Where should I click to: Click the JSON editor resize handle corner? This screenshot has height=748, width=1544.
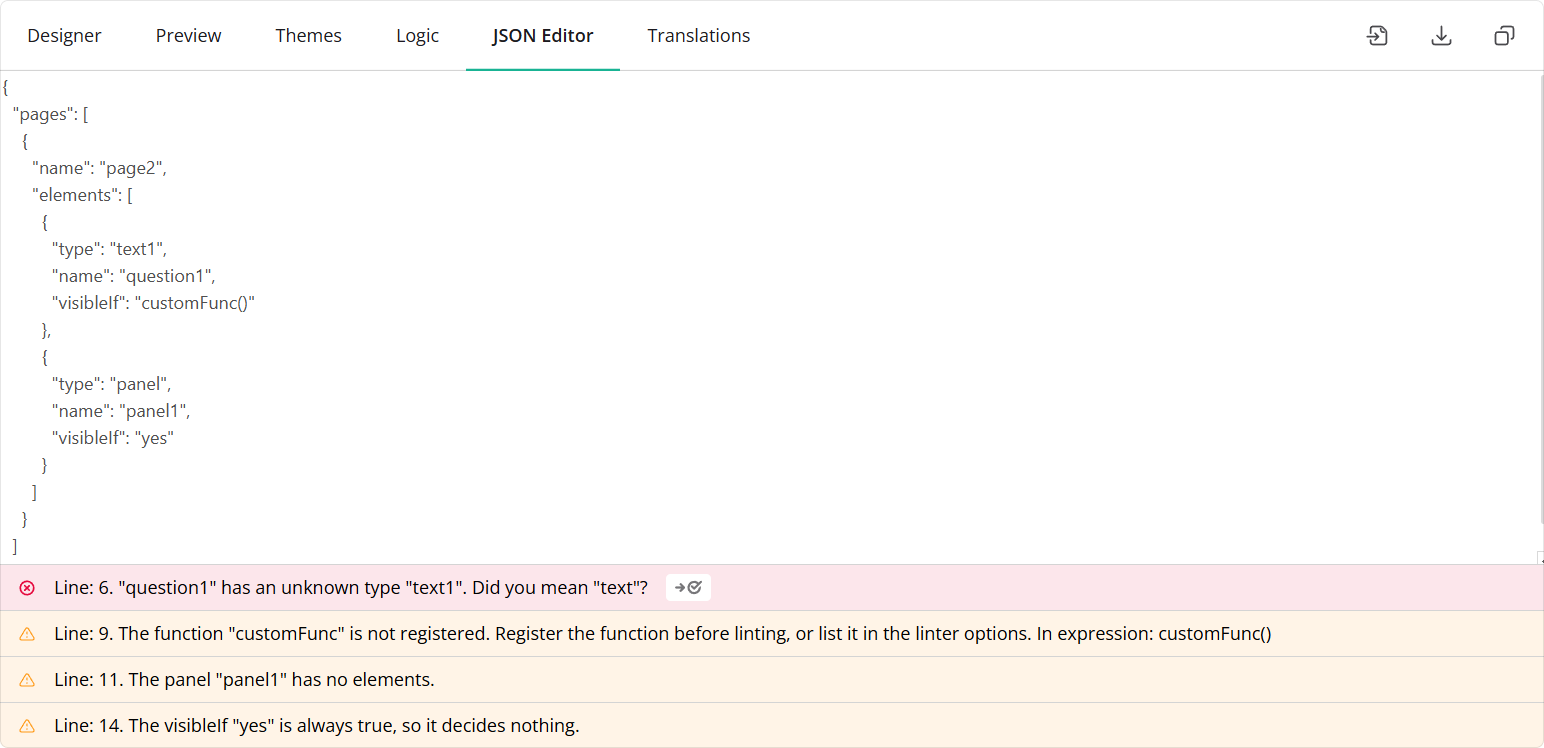pyautogui.click(x=1539, y=558)
